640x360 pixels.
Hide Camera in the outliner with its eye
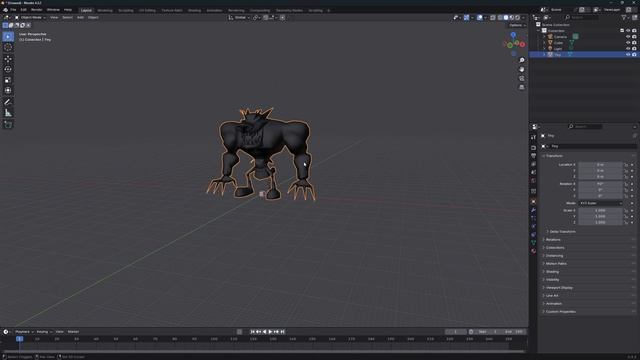pyautogui.click(x=628, y=37)
